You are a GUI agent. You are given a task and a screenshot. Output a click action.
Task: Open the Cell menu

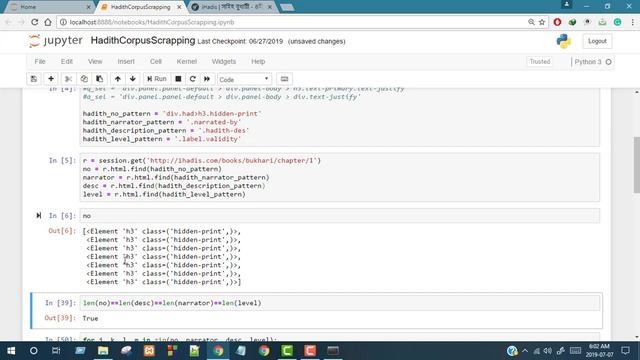[156, 62]
